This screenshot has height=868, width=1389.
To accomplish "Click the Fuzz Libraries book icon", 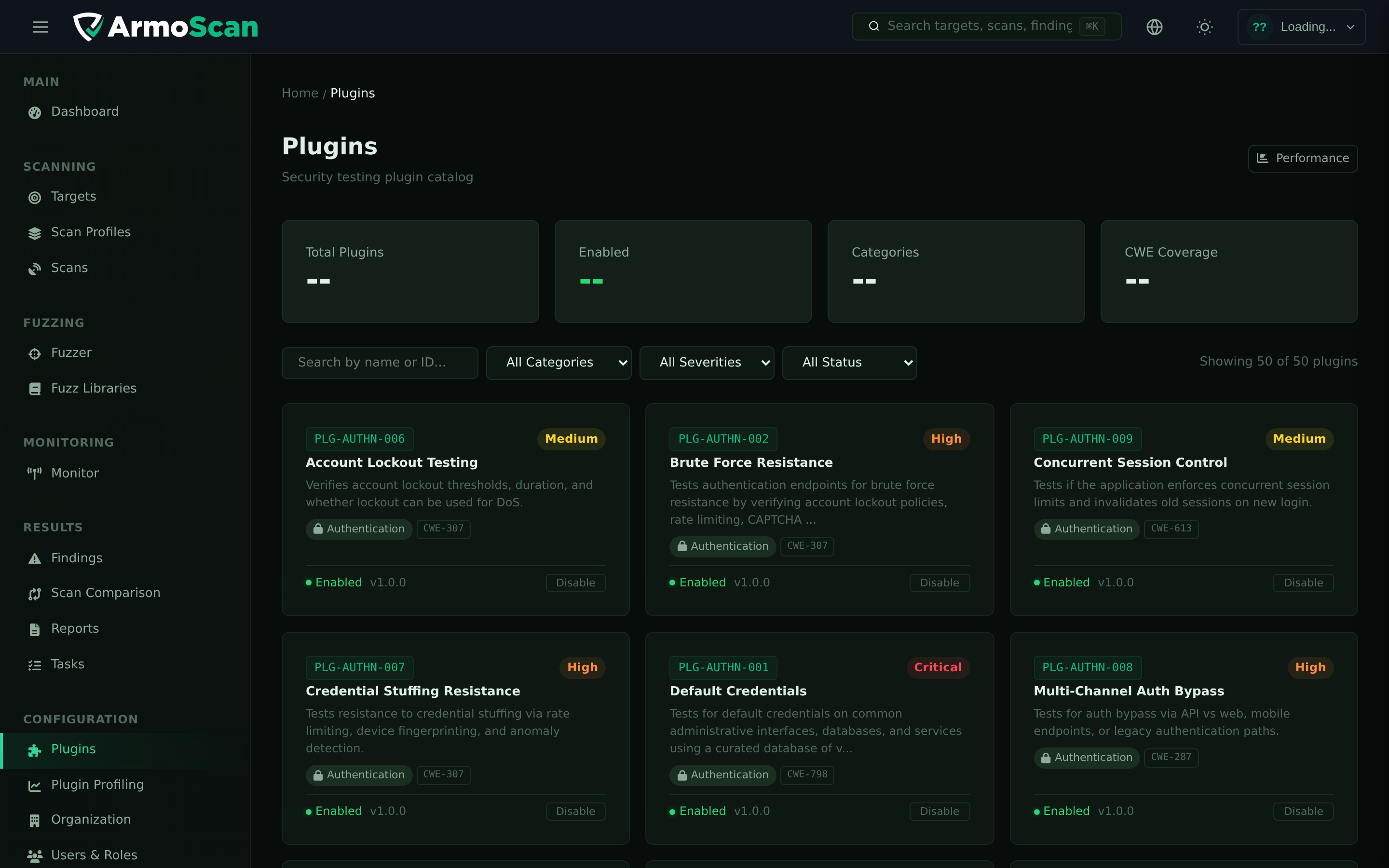I will point(34,389).
